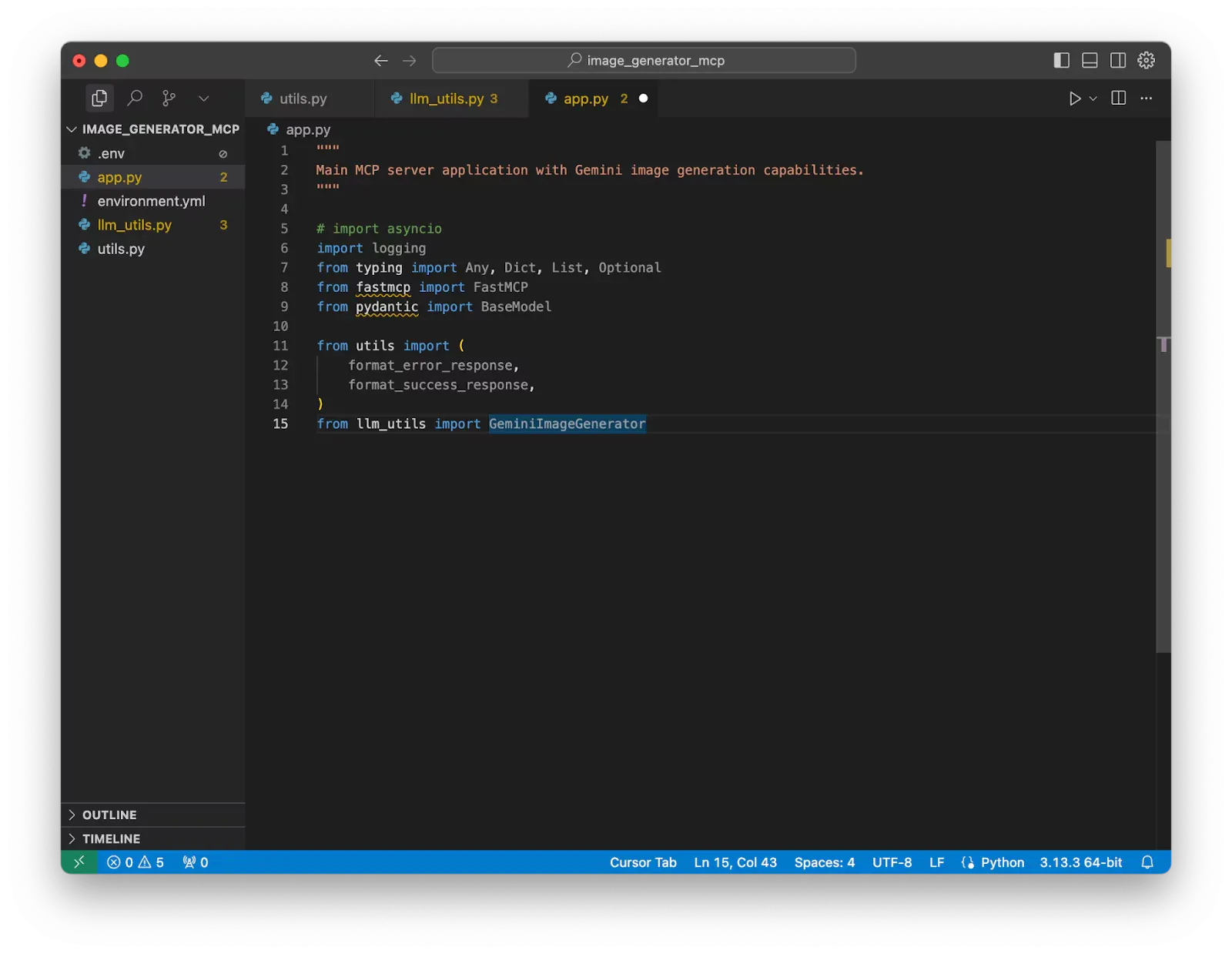Click the squiggly-underlined pydantic module name
The image size is (1232, 954).
(387, 306)
